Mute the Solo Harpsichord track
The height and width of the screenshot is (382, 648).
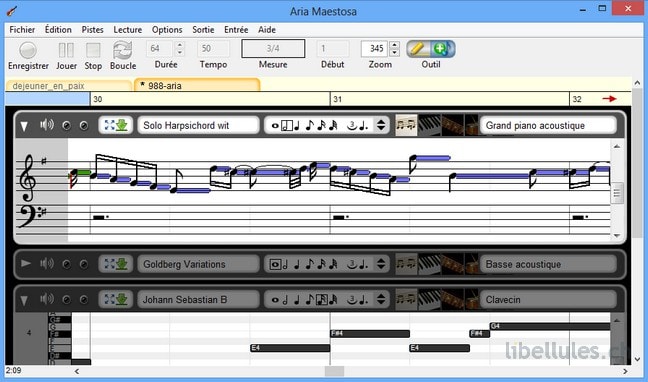coord(47,125)
